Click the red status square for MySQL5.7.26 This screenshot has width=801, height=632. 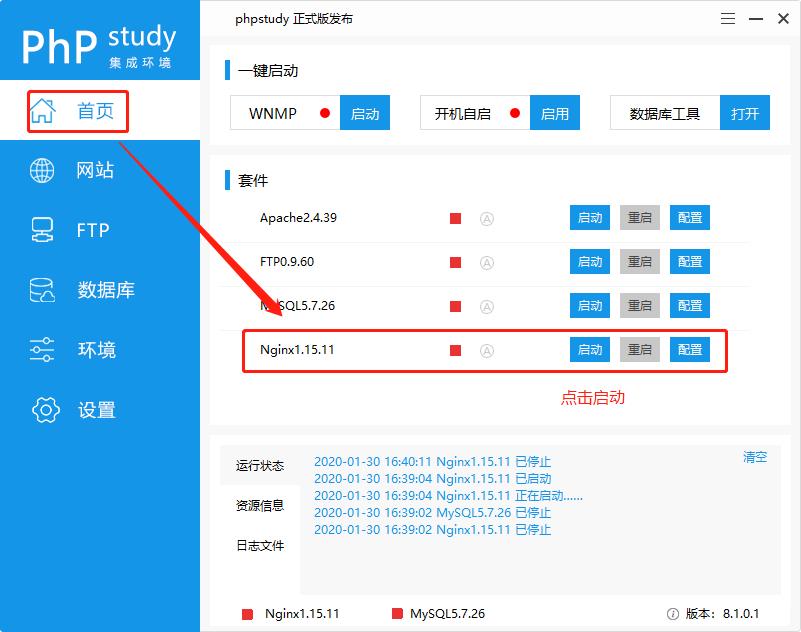455,307
